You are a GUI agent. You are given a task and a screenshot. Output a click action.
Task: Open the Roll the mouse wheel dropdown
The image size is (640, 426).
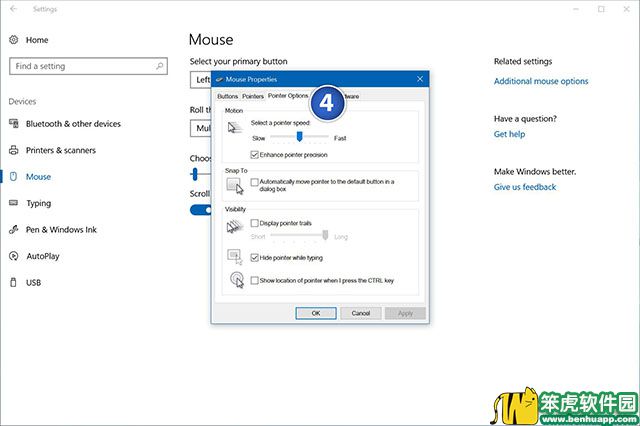point(200,128)
